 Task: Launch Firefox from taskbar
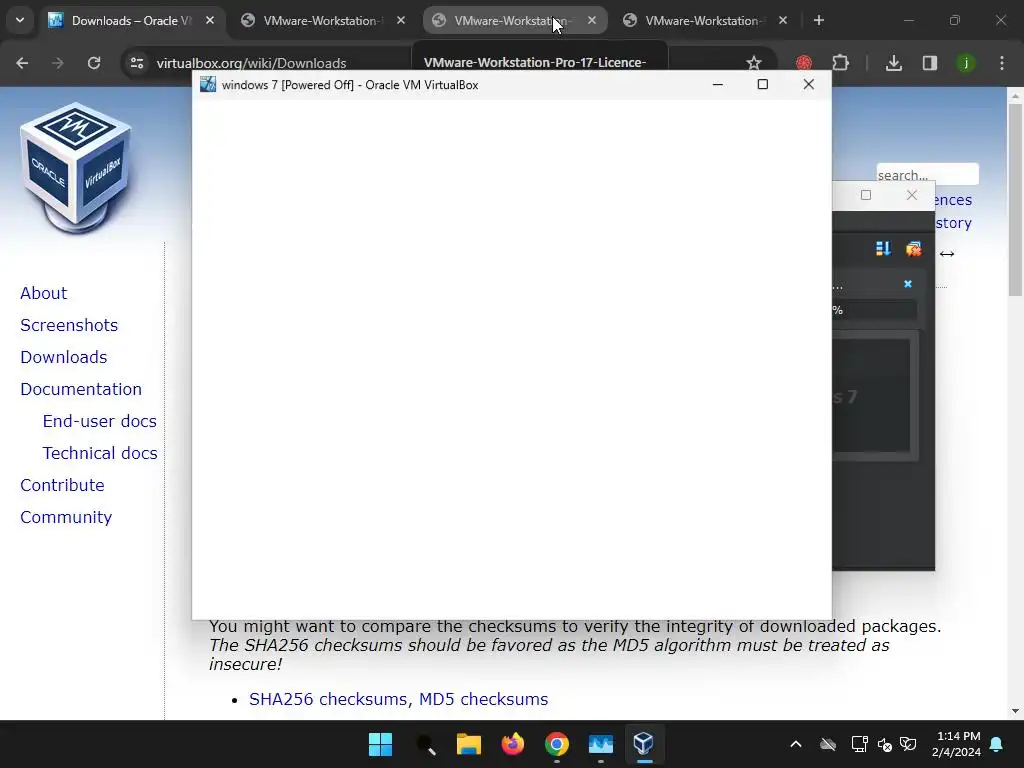pos(513,744)
